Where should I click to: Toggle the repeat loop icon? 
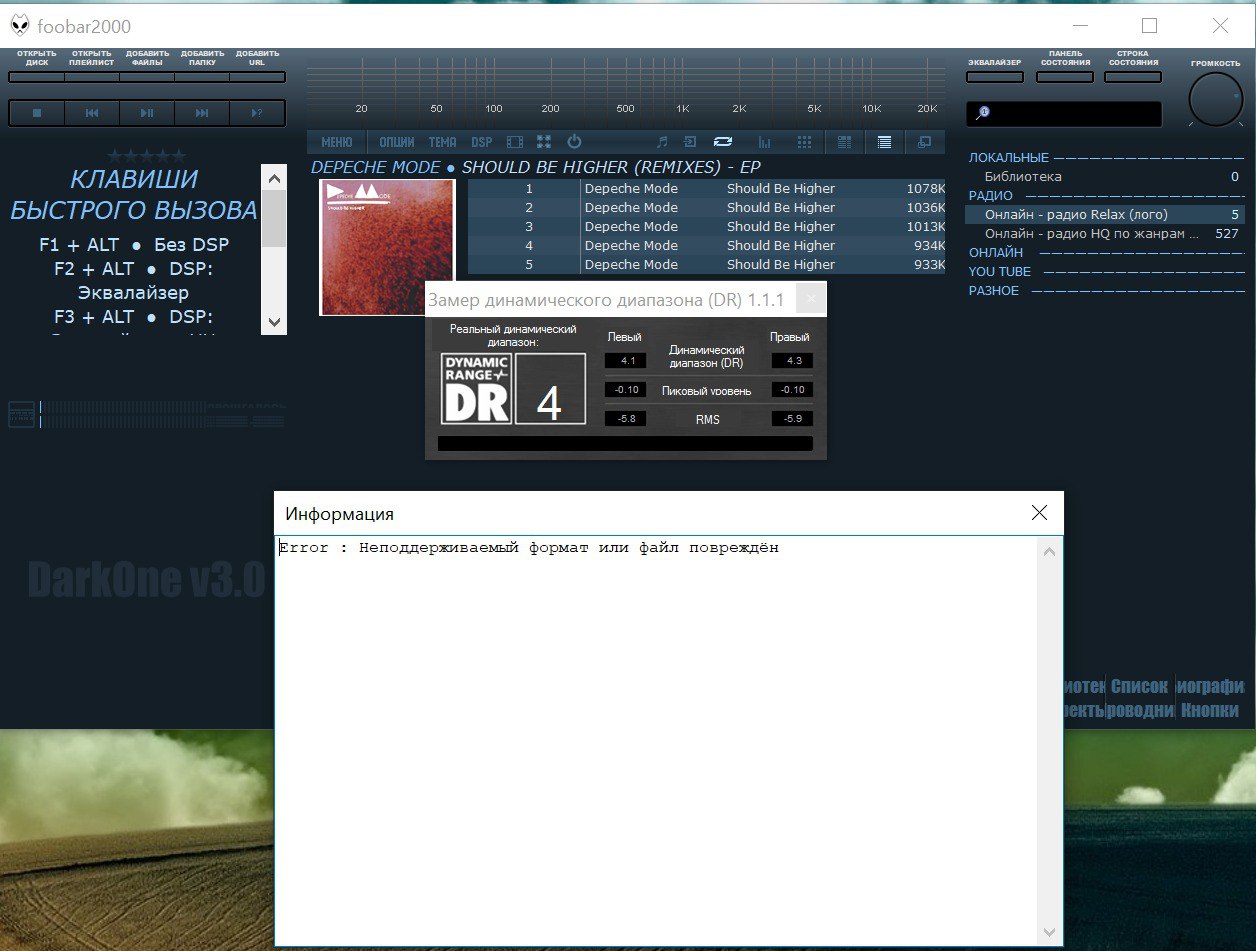723,142
